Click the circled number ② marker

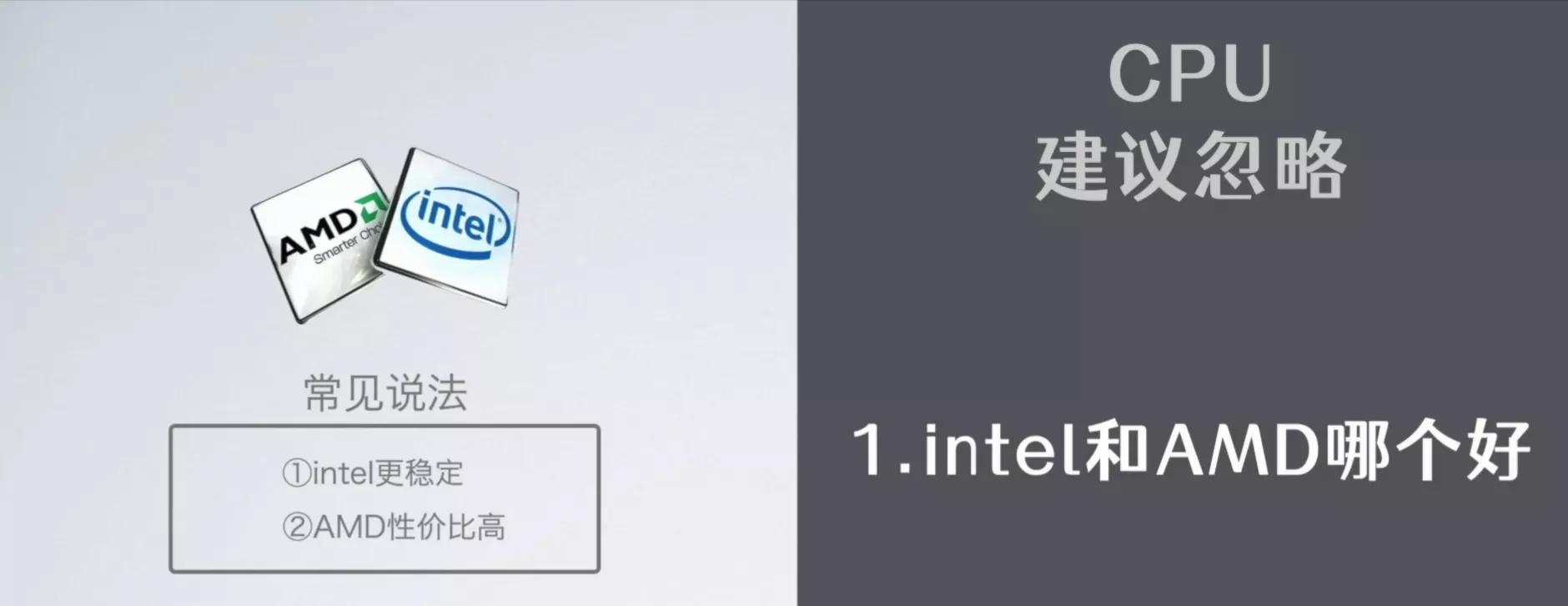297,528
